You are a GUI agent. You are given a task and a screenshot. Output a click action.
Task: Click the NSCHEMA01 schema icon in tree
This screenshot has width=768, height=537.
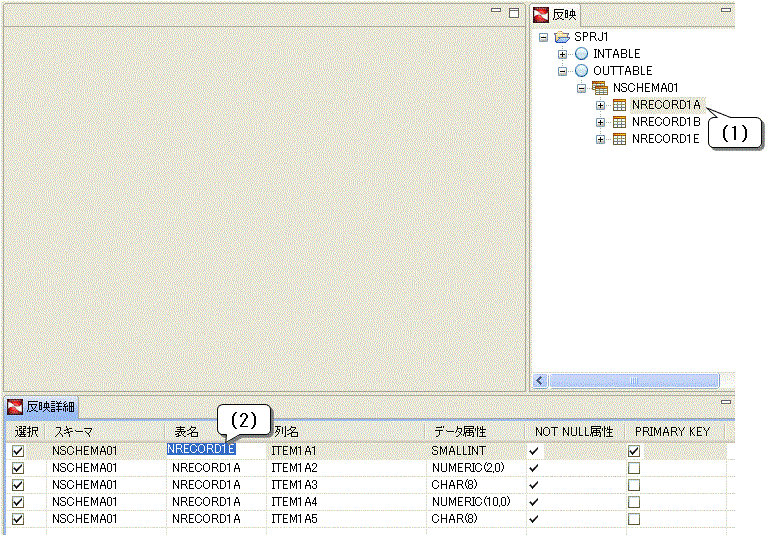(600, 88)
